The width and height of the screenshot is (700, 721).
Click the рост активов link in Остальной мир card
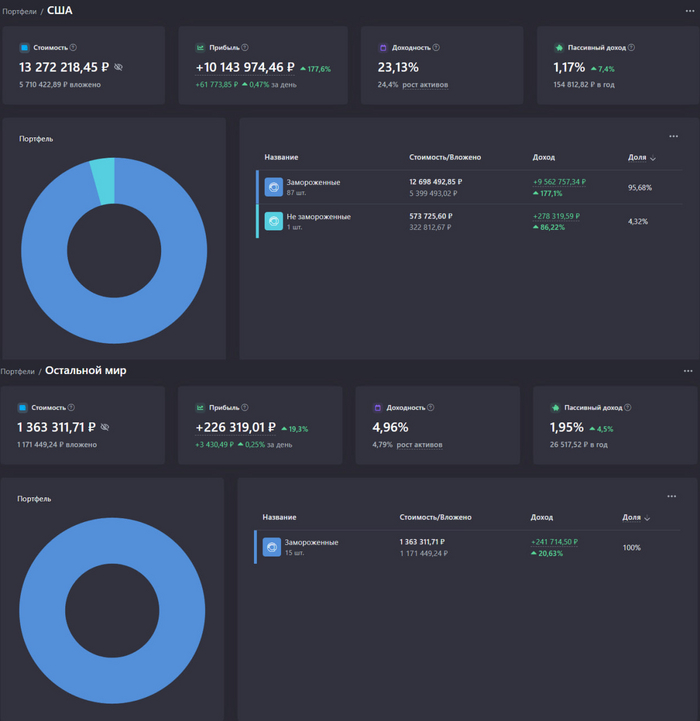(x=419, y=445)
